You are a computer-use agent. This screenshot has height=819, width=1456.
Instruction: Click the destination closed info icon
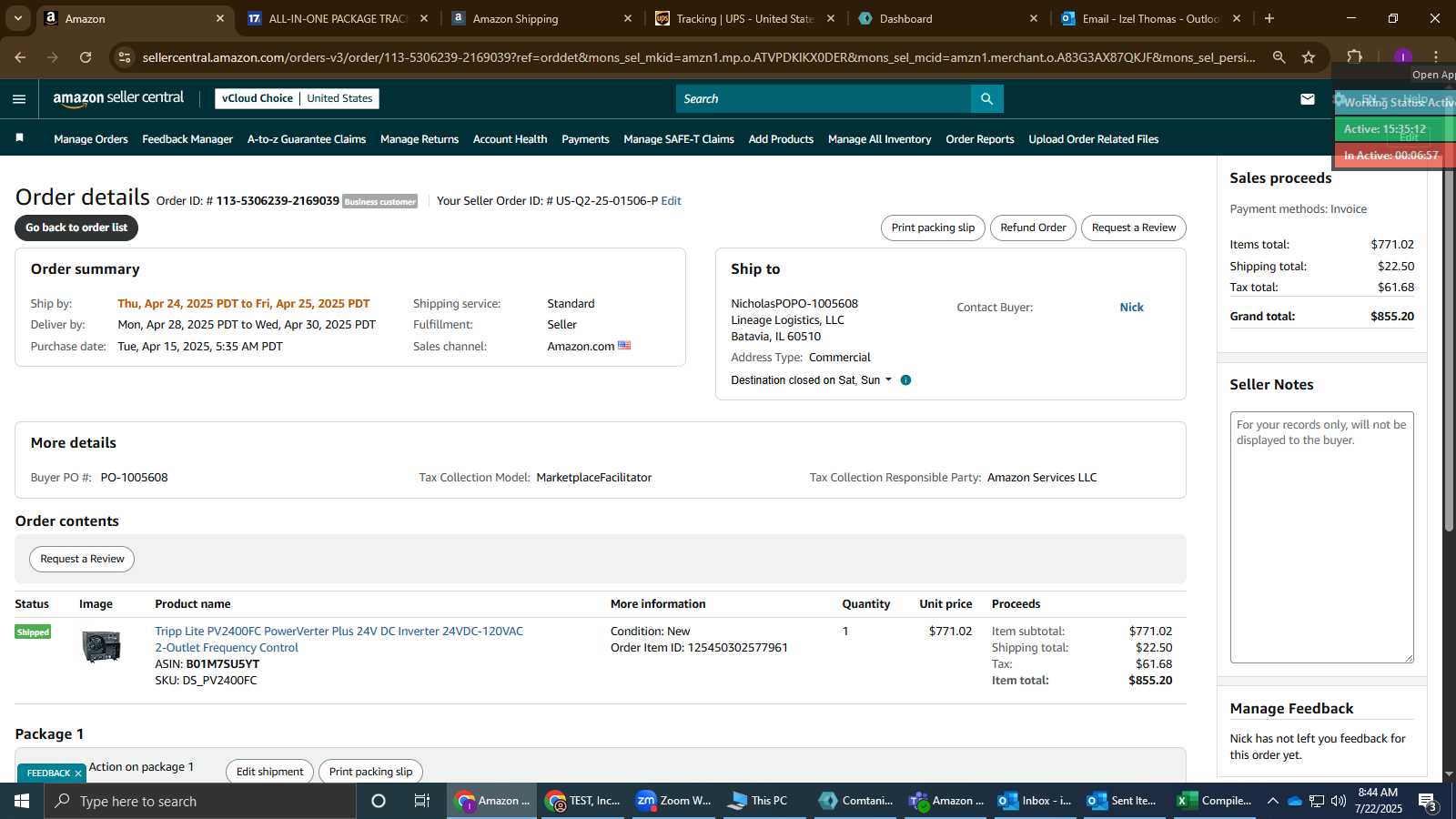click(905, 380)
